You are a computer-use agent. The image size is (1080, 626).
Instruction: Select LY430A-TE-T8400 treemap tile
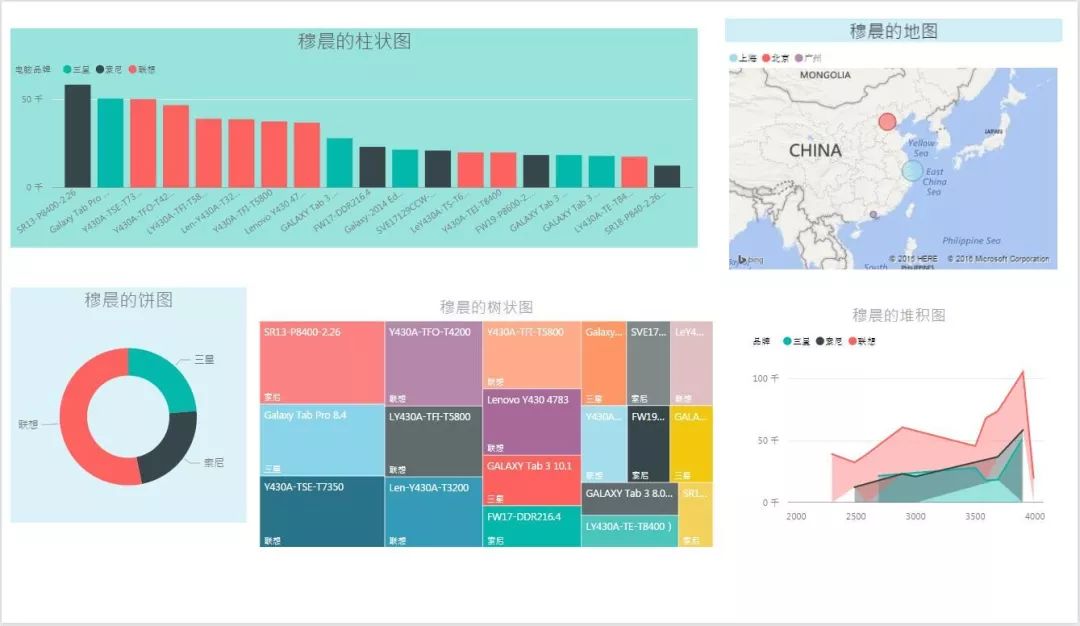[630, 531]
